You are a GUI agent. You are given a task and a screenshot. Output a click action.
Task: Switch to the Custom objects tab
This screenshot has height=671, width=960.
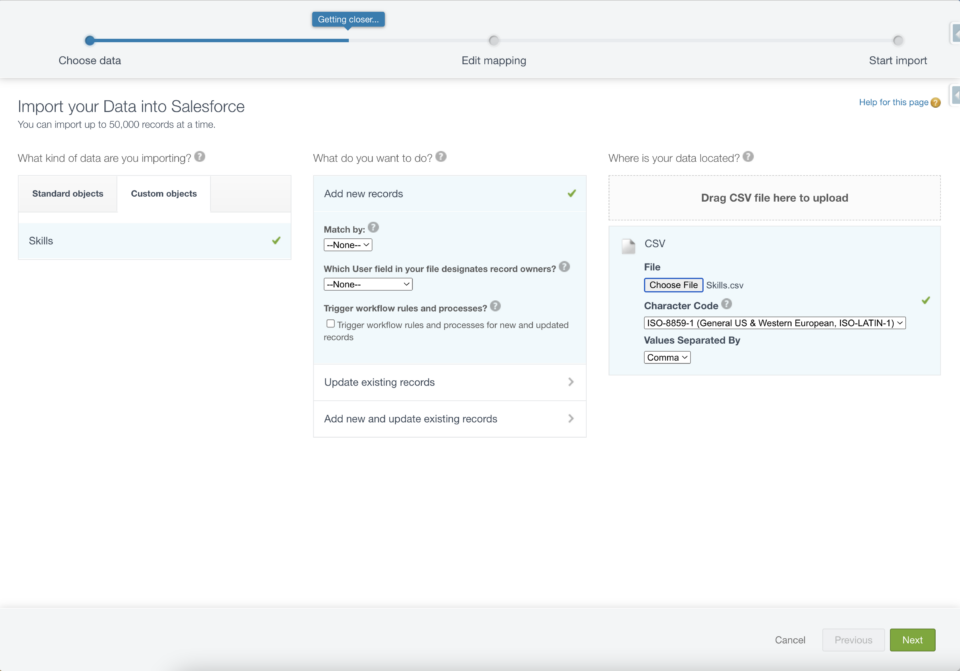click(163, 193)
